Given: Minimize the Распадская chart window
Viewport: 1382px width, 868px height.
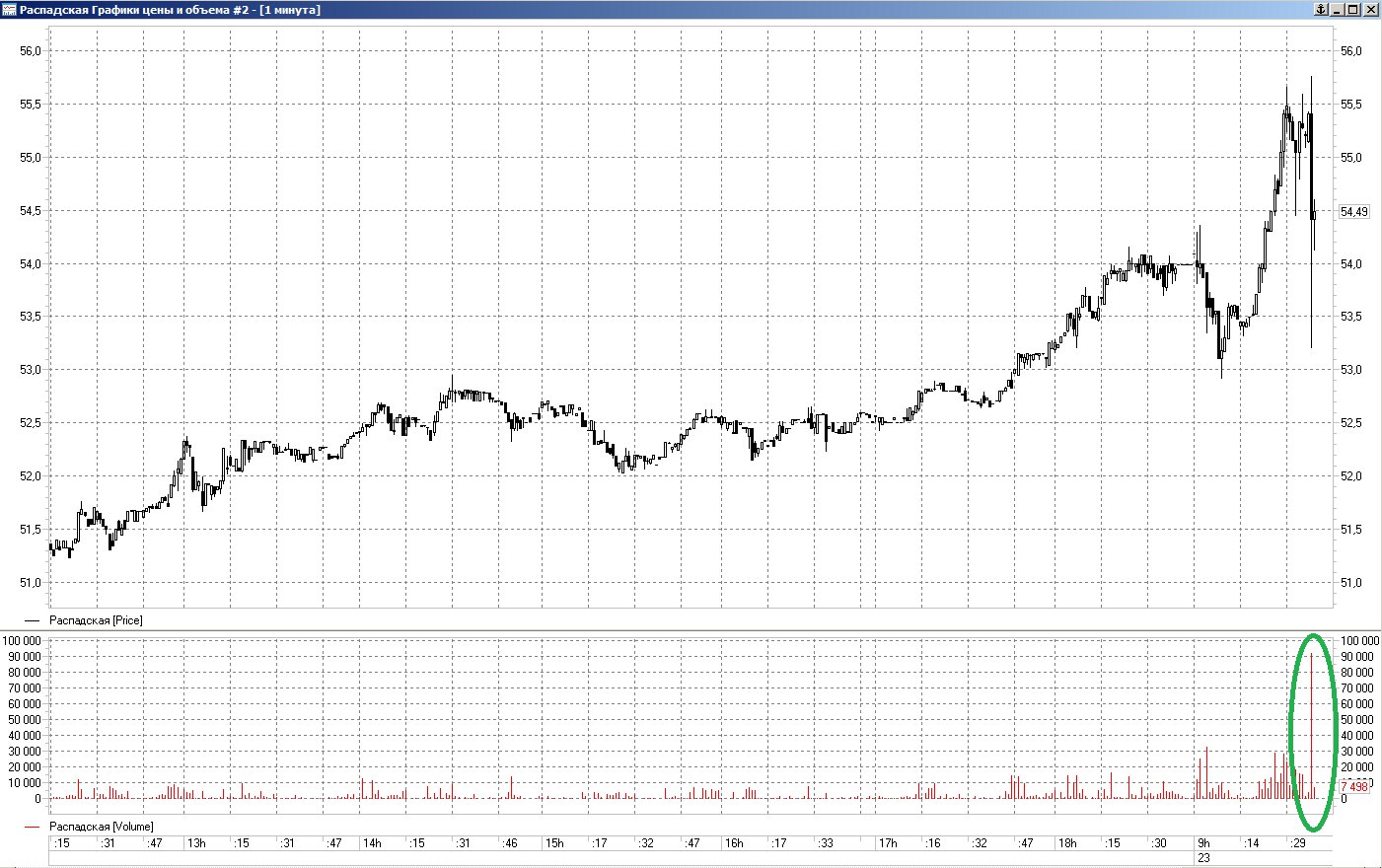Looking at the screenshot, I should coord(1338,10).
